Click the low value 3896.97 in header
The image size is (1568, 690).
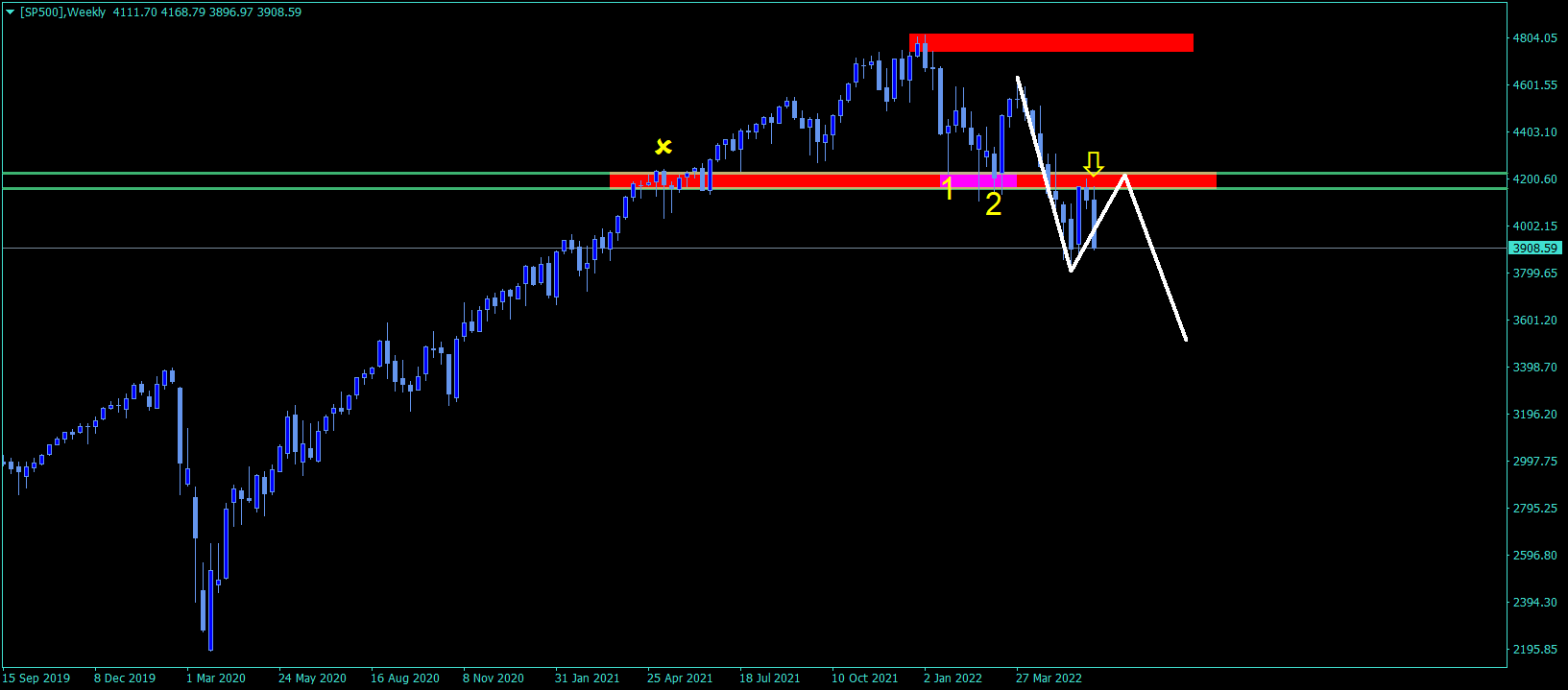230,12
